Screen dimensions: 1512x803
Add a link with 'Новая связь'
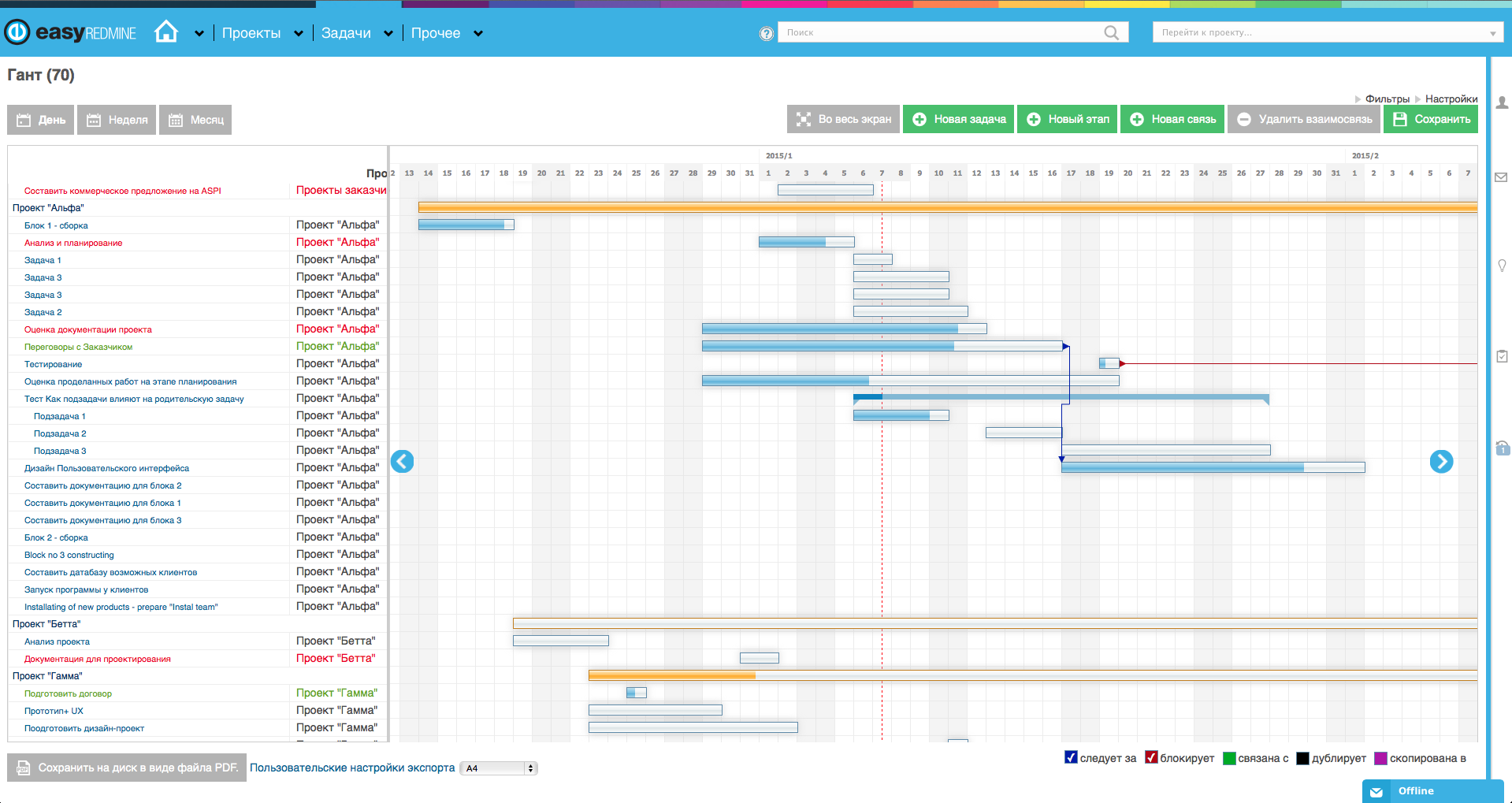tap(1172, 119)
